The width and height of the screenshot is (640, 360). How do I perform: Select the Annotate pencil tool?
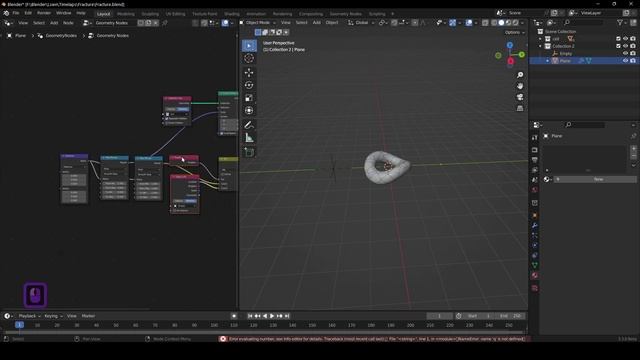click(x=249, y=125)
